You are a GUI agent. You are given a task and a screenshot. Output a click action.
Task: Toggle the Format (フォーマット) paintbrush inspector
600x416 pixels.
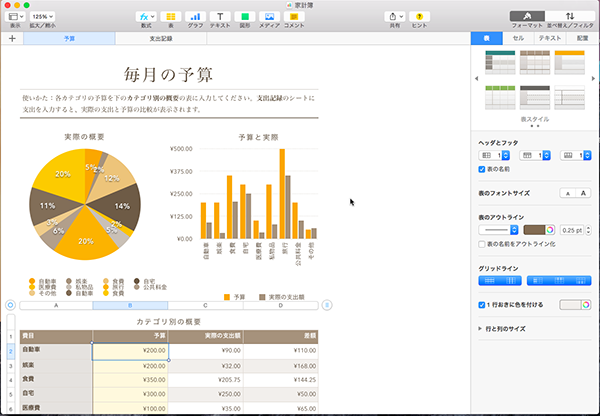pos(527,16)
